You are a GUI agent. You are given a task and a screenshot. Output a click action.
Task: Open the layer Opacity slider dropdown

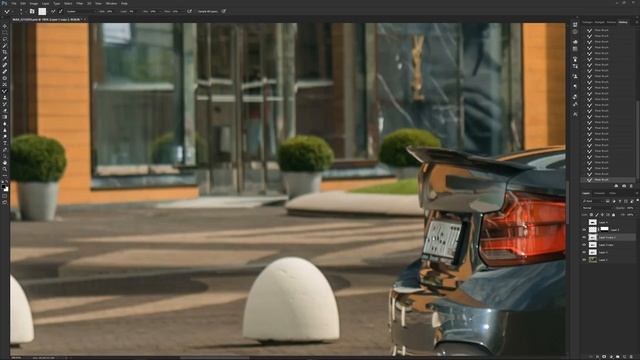click(x=638, y=208)
